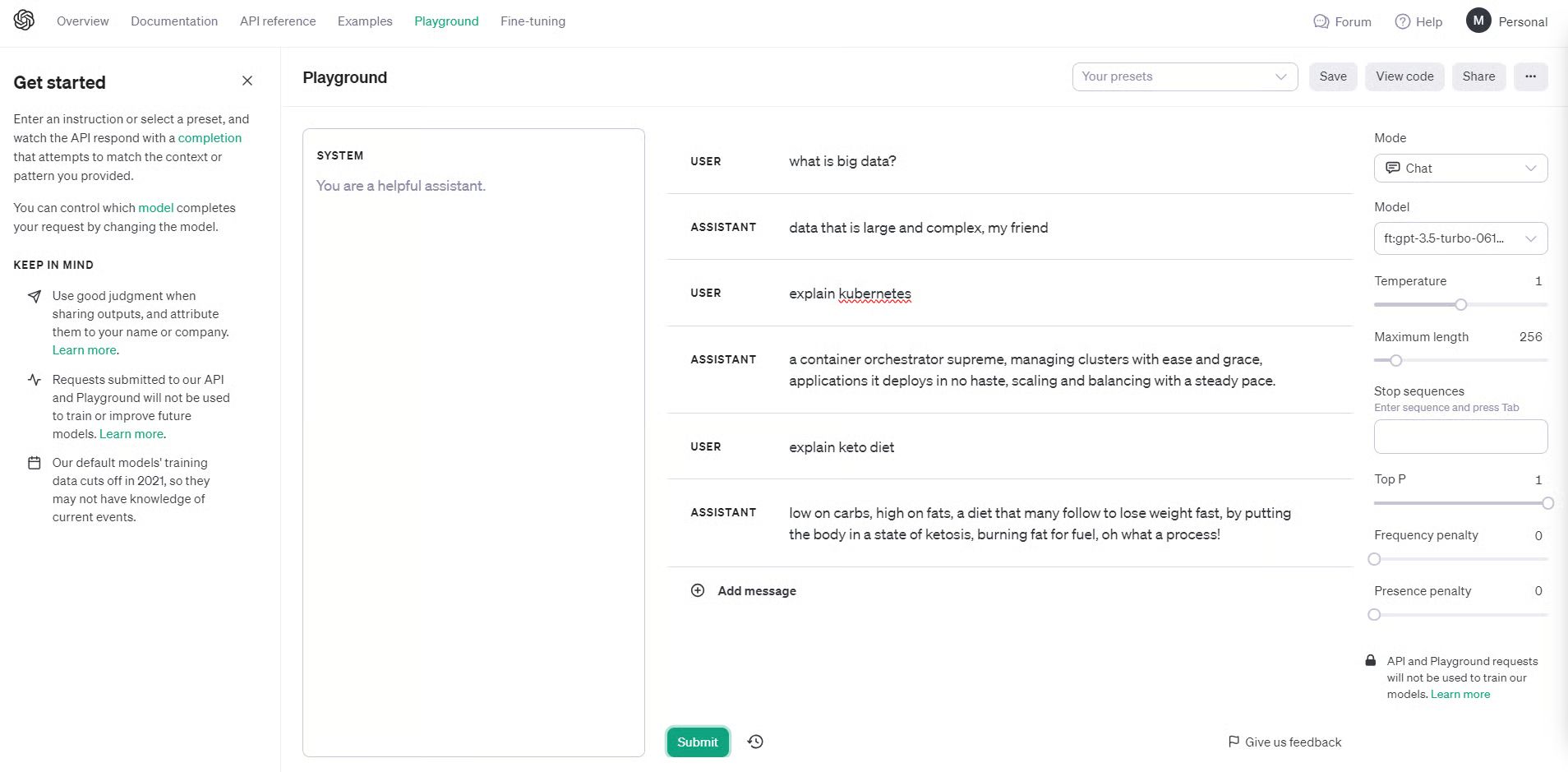1568x772 pixels.
Task: Open the history clock icon near Submit
Action: 755,742
